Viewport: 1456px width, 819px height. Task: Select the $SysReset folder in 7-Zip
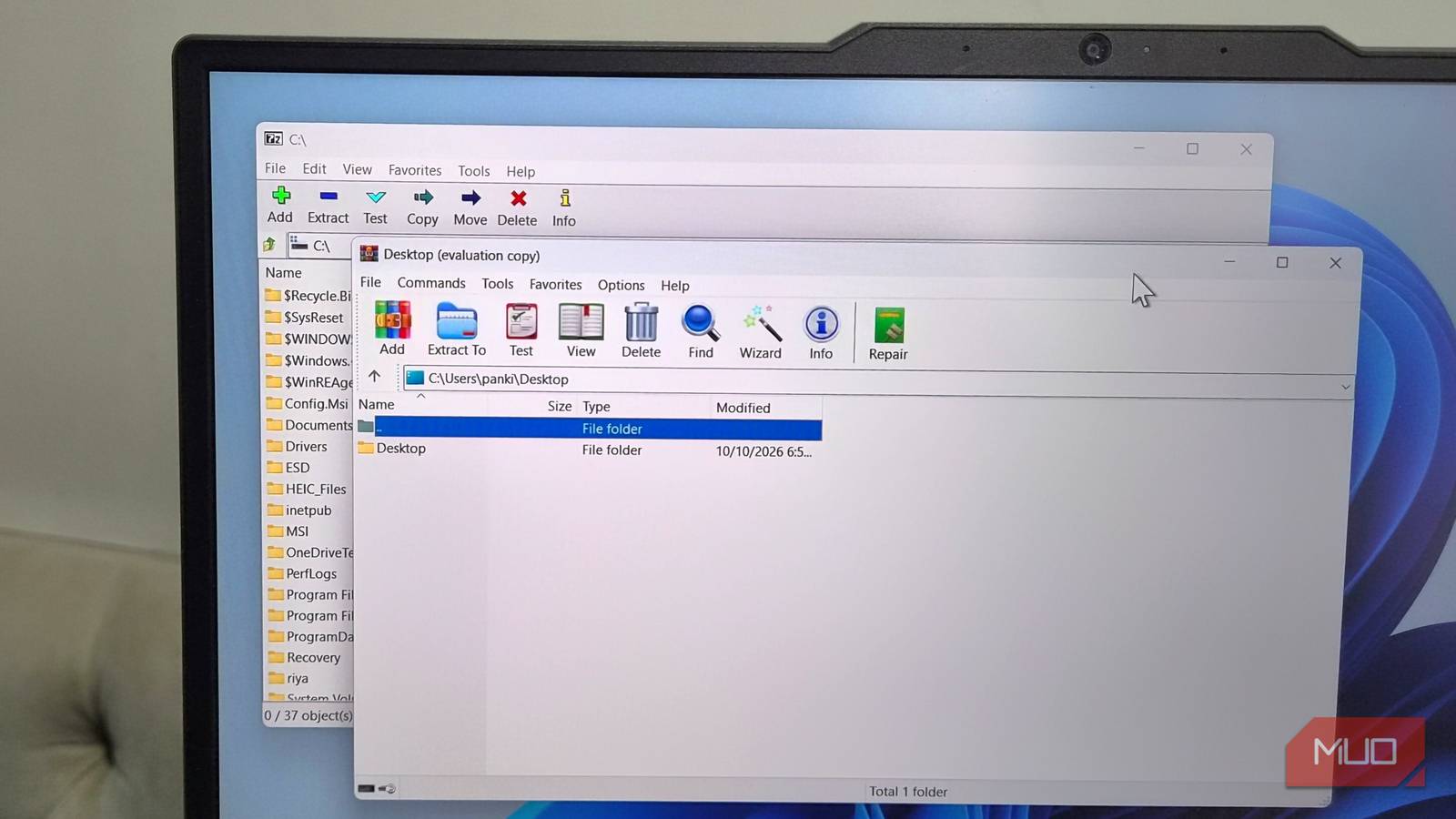coord(306,318)
